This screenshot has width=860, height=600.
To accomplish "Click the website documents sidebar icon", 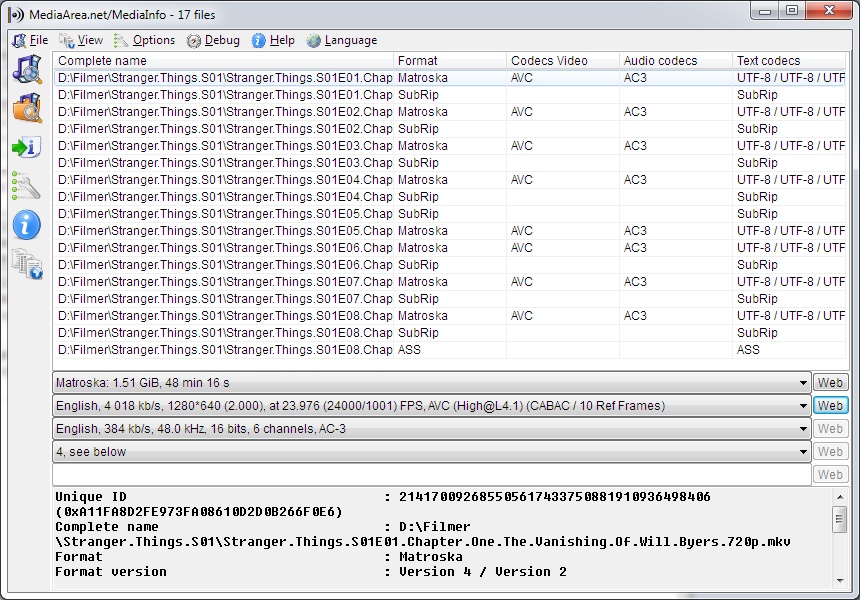I will (x=27, y=264).
